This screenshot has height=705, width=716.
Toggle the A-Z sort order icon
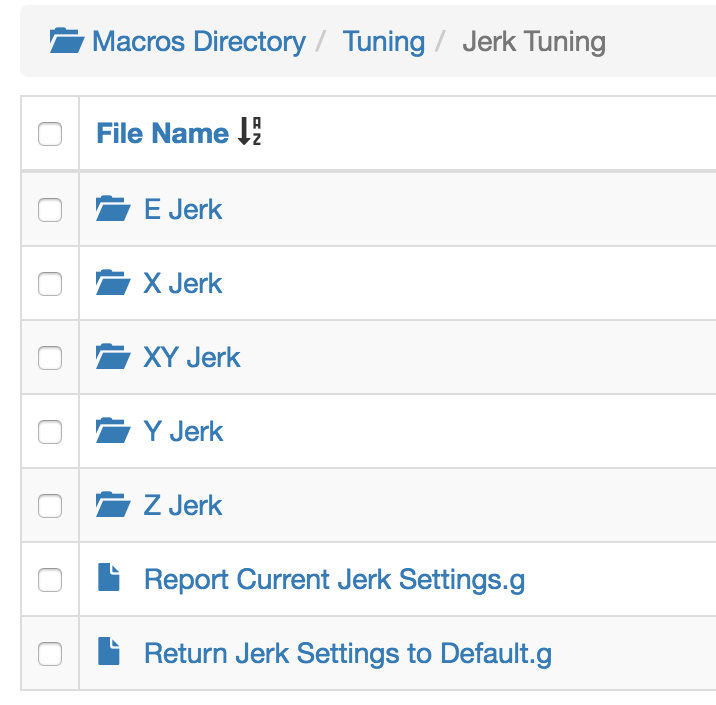pyautogui.click(x=249, y=132)
